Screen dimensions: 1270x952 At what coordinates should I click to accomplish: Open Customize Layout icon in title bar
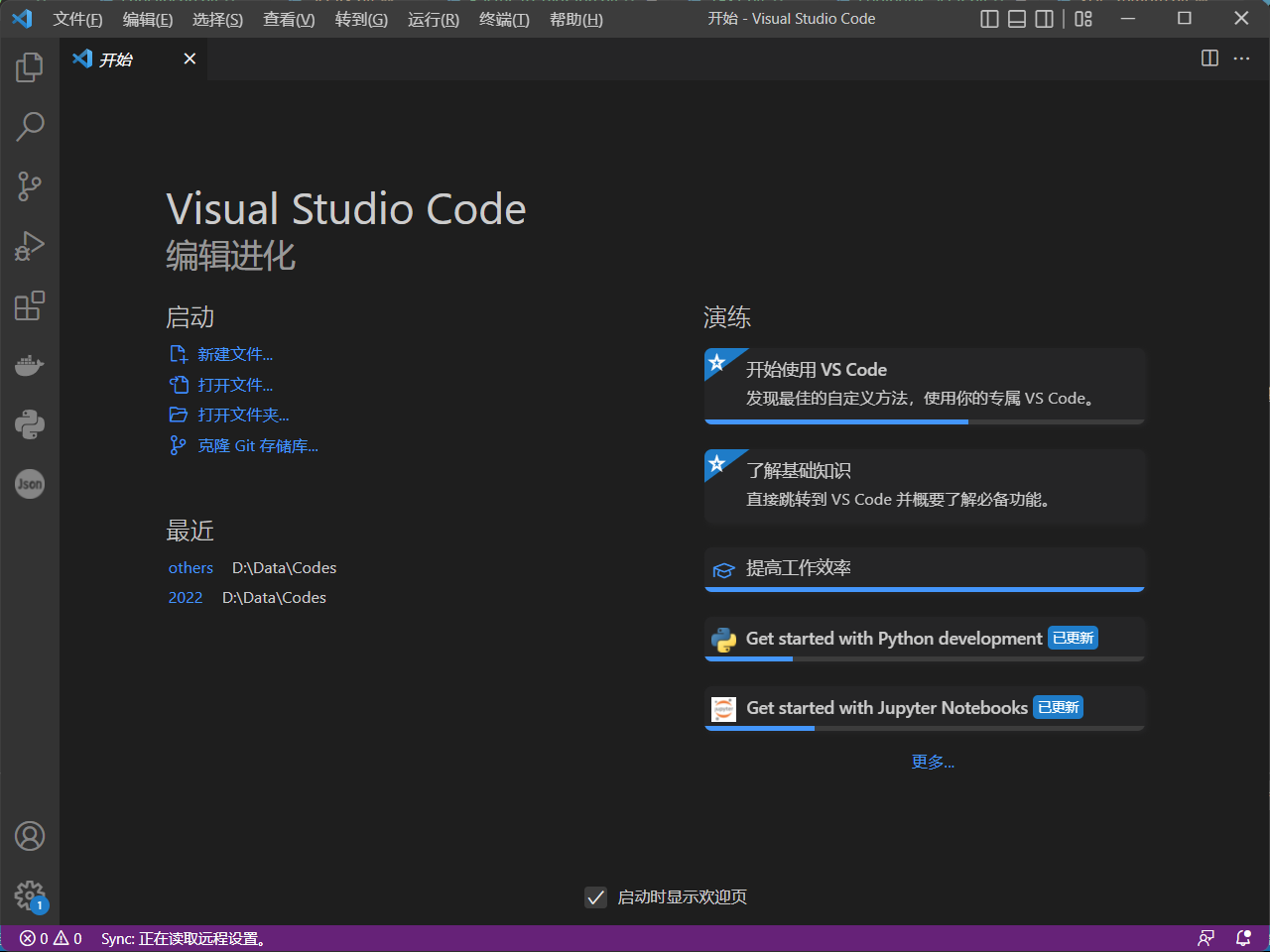pos(1083,19)
